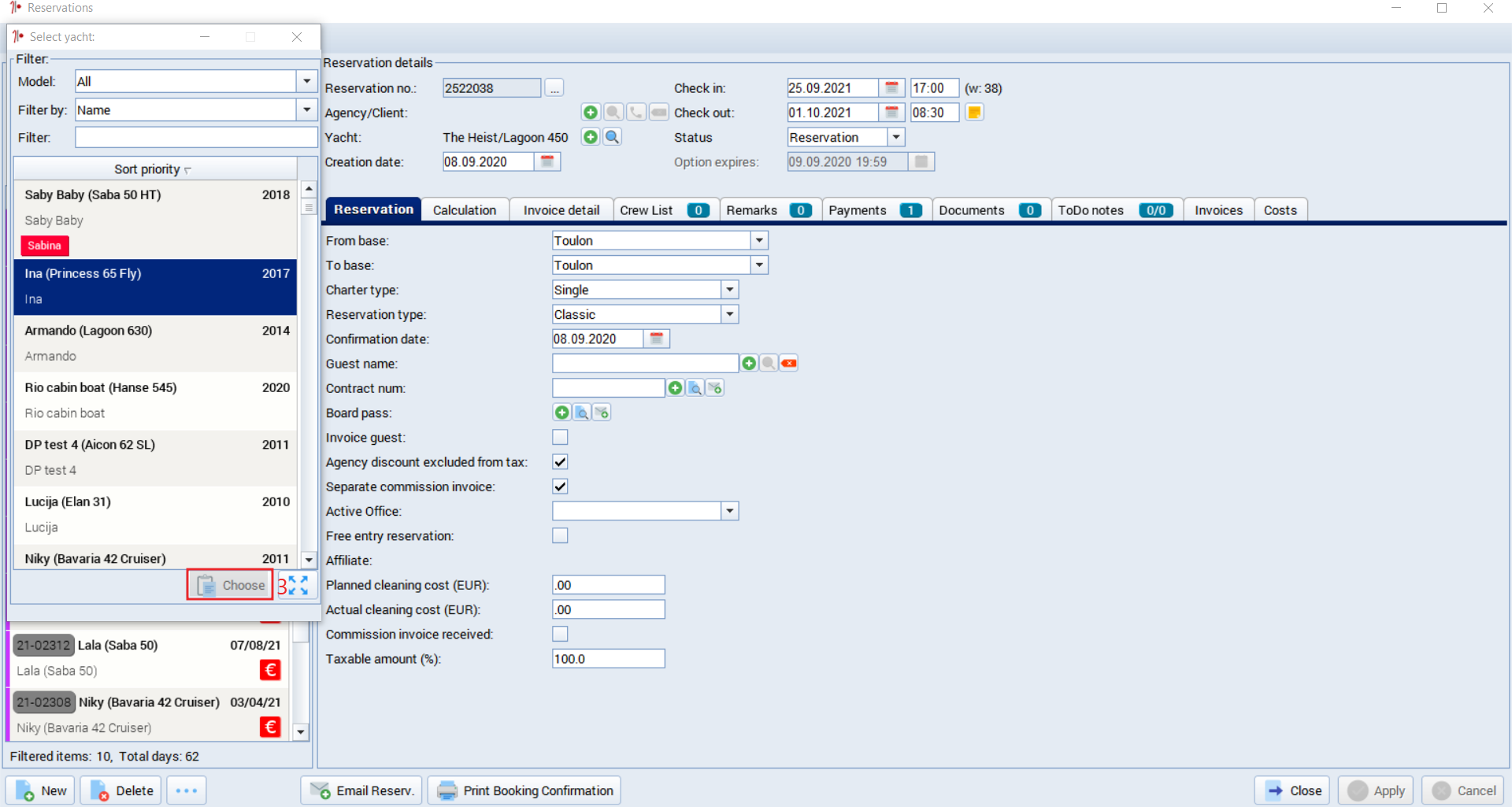This screenshot has height=807, width=1512.
Task: Open the Documents tab
Action: click(991, 210)
